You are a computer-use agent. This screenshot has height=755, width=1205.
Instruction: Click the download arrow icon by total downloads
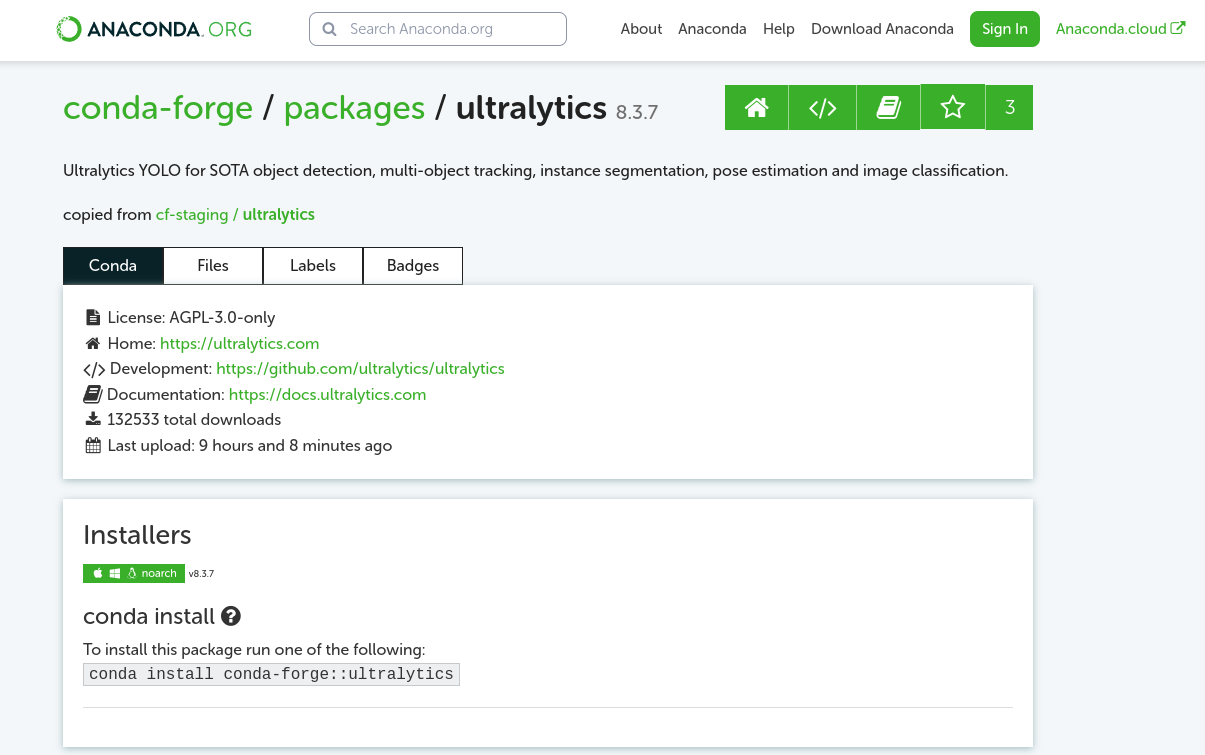pyautogui.click(x=93, y=419)
